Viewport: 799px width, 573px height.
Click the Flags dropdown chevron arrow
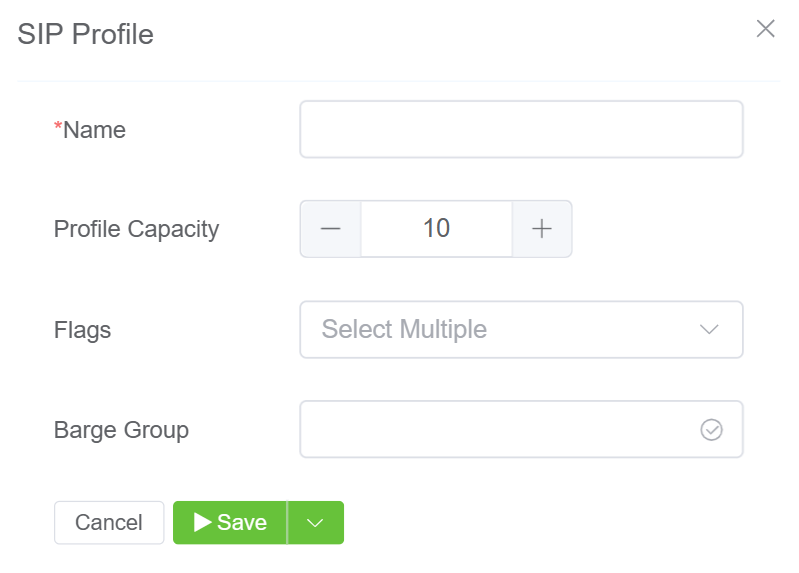click(709, 329)
